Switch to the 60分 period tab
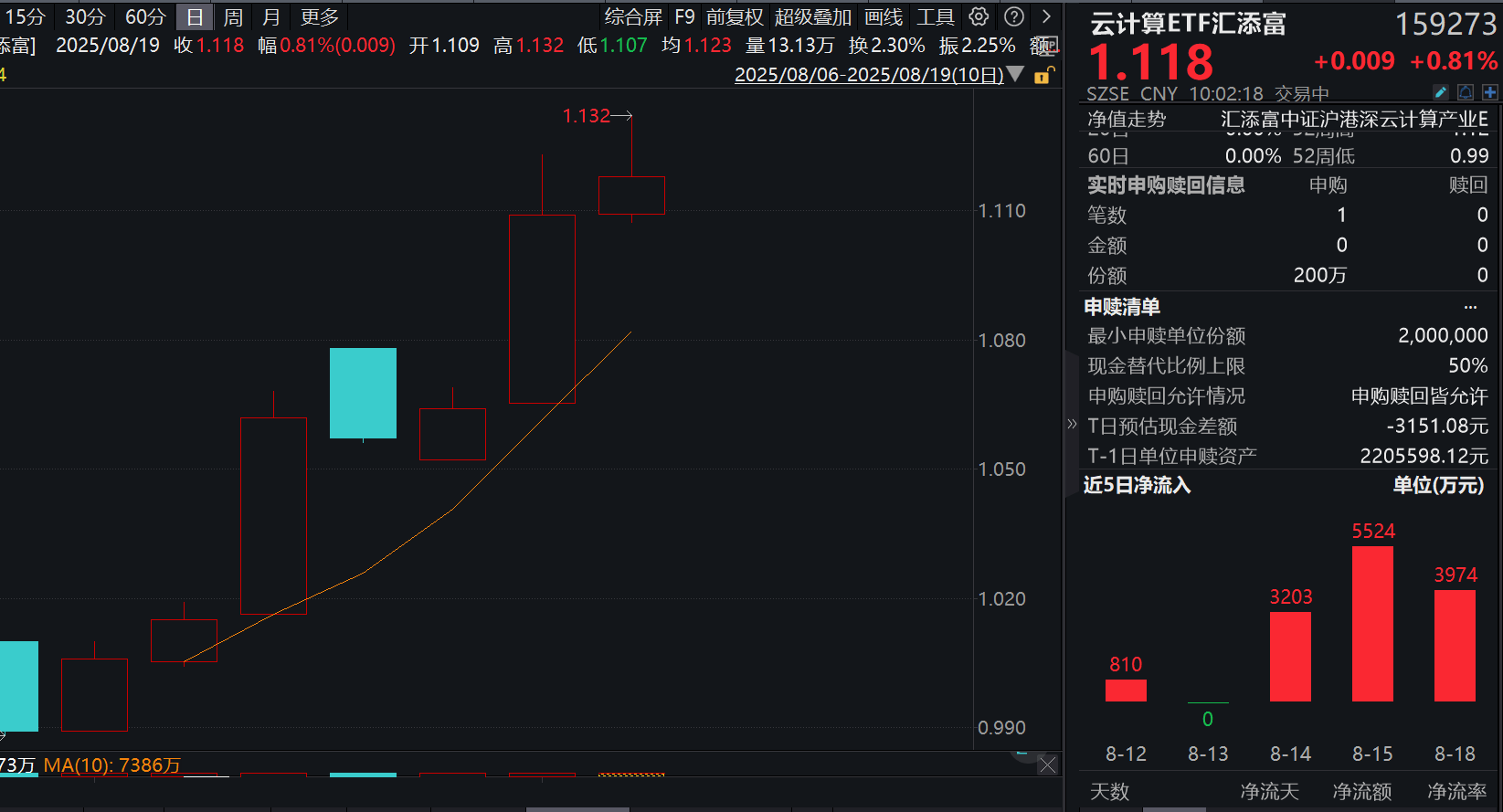The height and width of the screenshot is (812, 1503). coord(145,16)
